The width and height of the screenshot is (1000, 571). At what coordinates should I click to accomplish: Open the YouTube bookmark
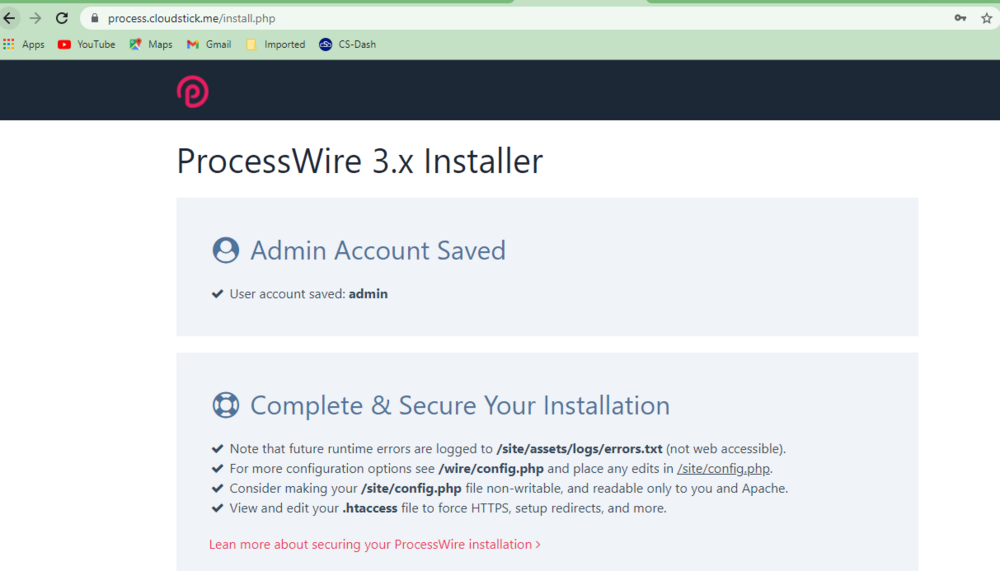[87, 44]
